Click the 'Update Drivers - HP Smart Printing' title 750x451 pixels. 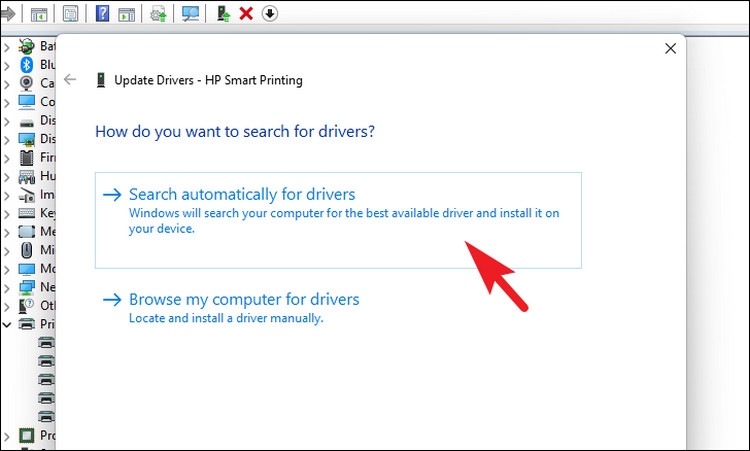(x=208, y=80)
